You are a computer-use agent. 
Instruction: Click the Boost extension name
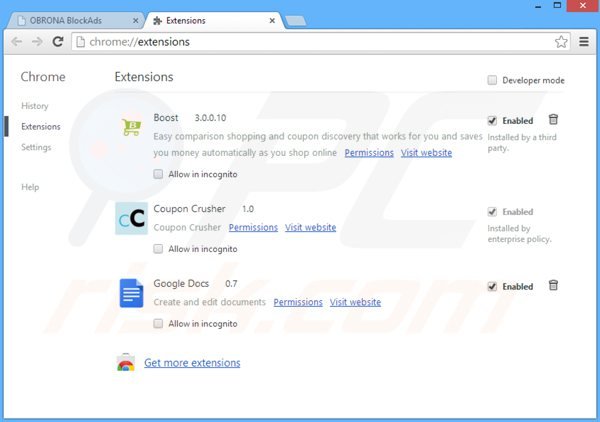coord(166,117)
